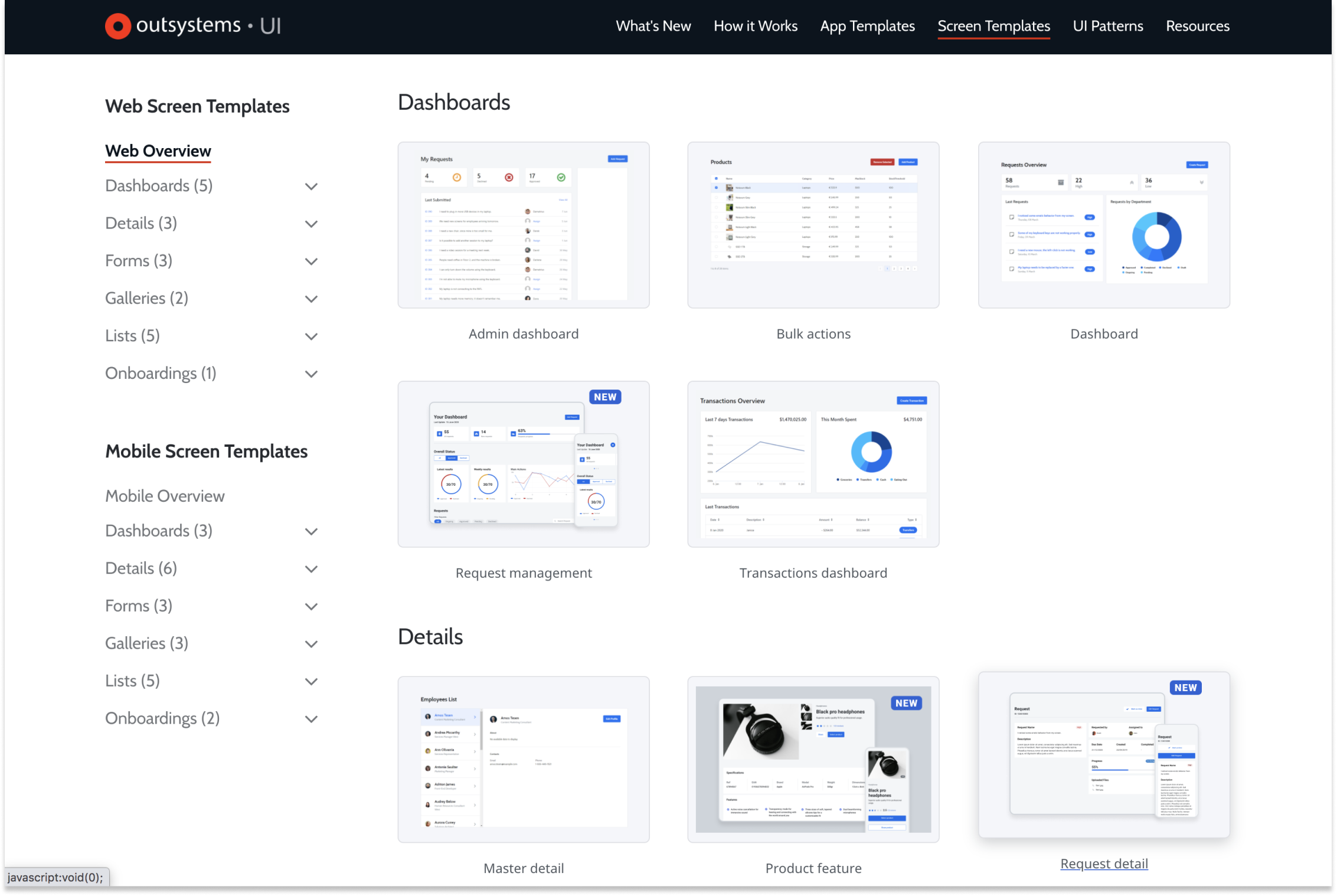Open the Web Overview link
The width and height of the screenshot is (1337, 896).
[158, 151]
